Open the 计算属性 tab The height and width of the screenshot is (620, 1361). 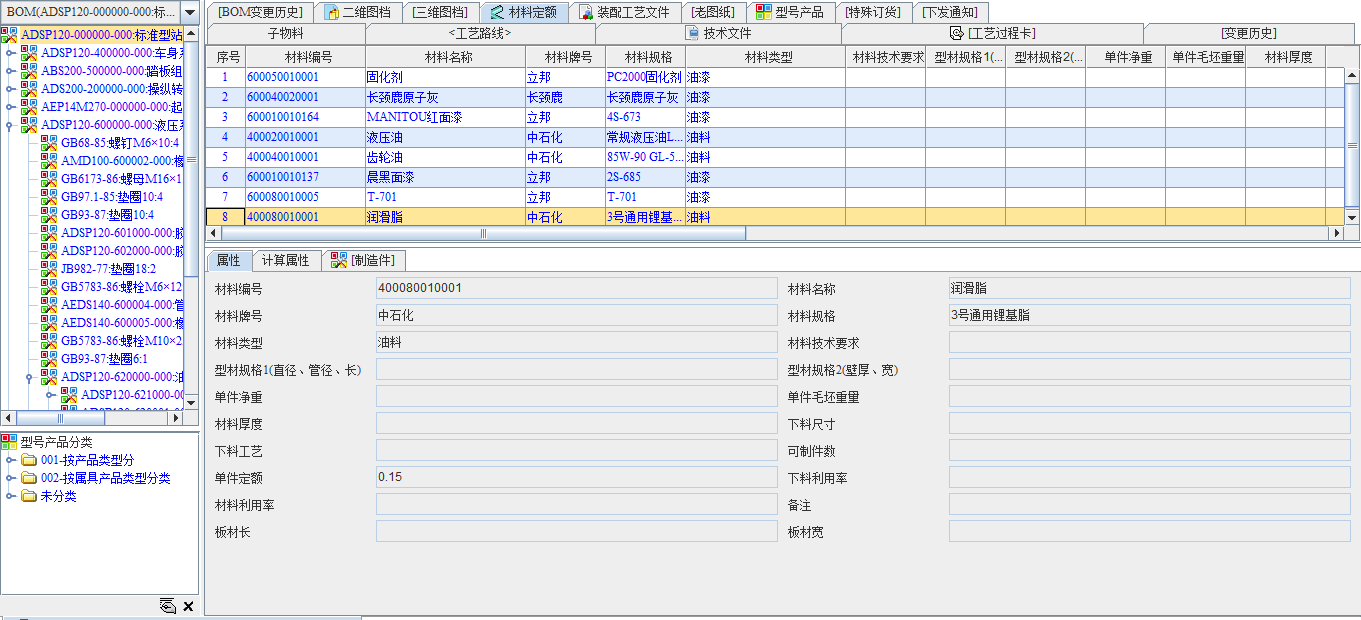click(285, 260)
